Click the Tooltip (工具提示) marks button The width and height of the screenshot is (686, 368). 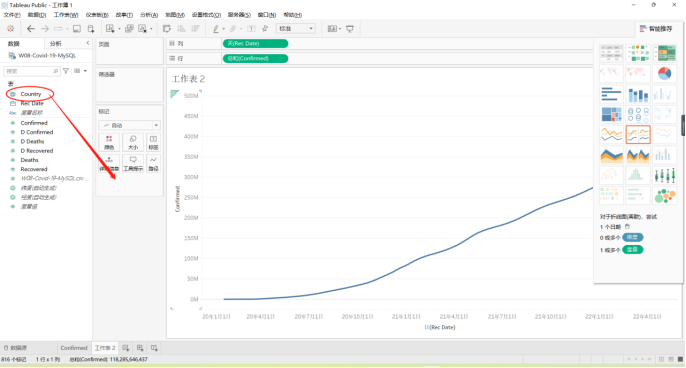[x=133, y=164]
